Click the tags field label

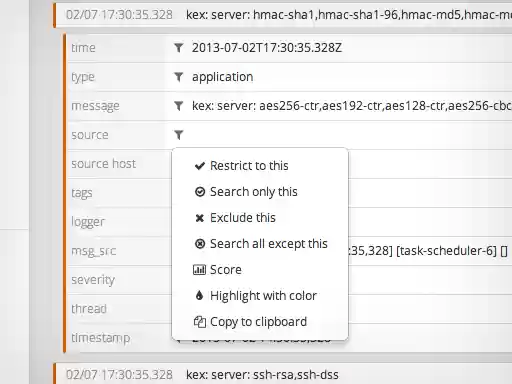[x=82, y=193]
